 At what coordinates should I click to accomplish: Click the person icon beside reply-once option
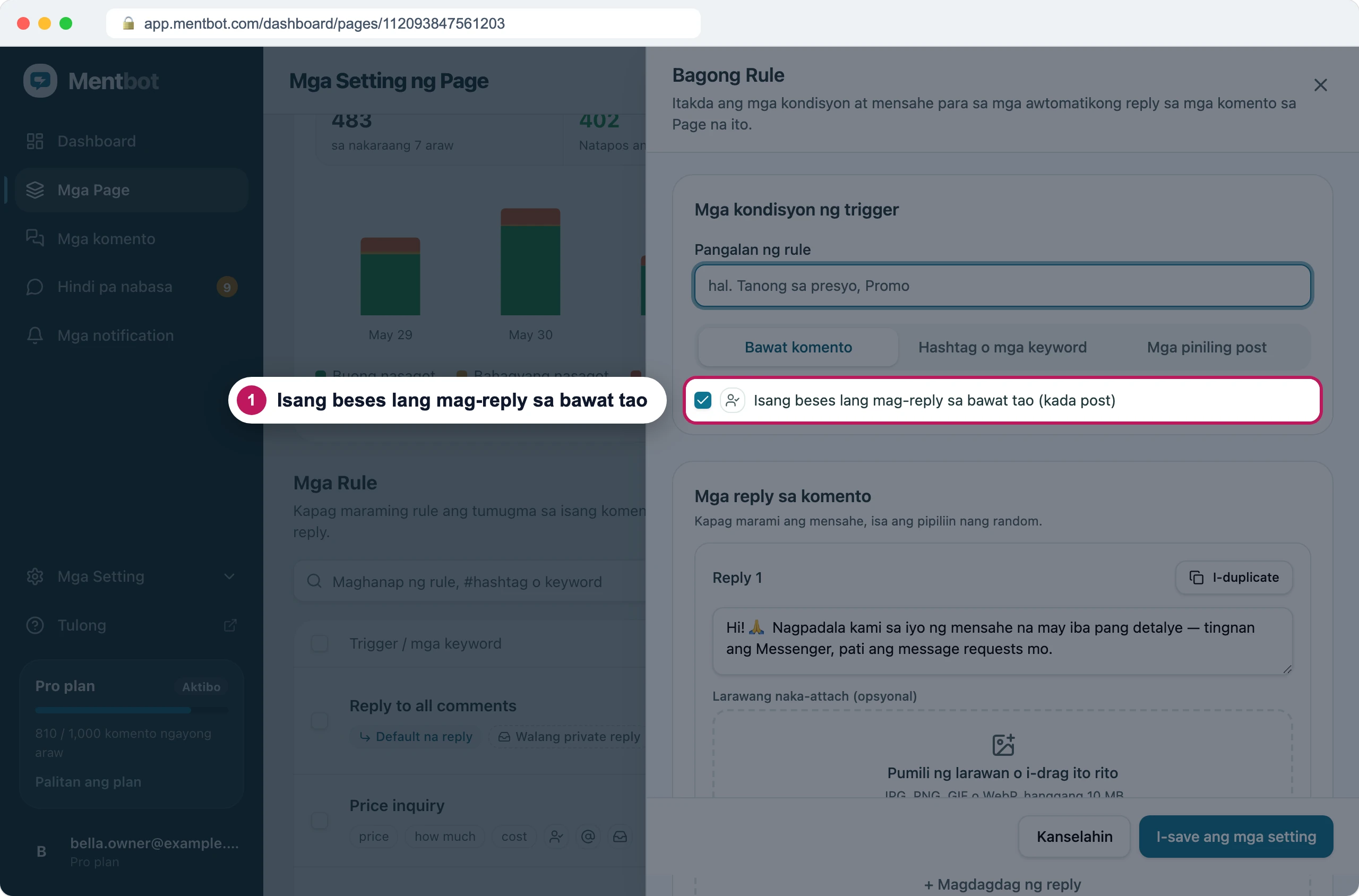(x=732, y=401)
